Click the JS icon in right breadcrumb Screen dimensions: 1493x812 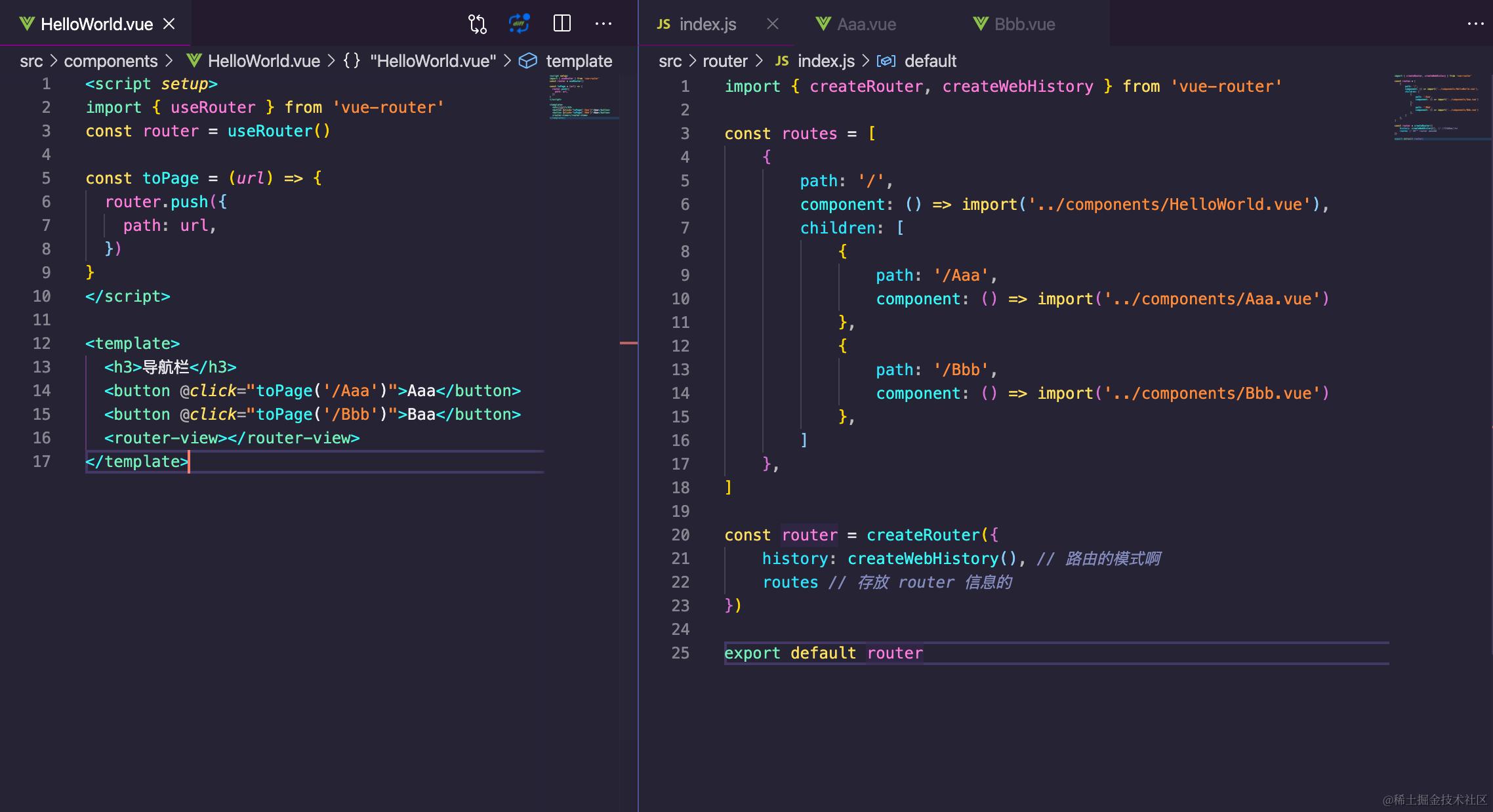point(782,61)
